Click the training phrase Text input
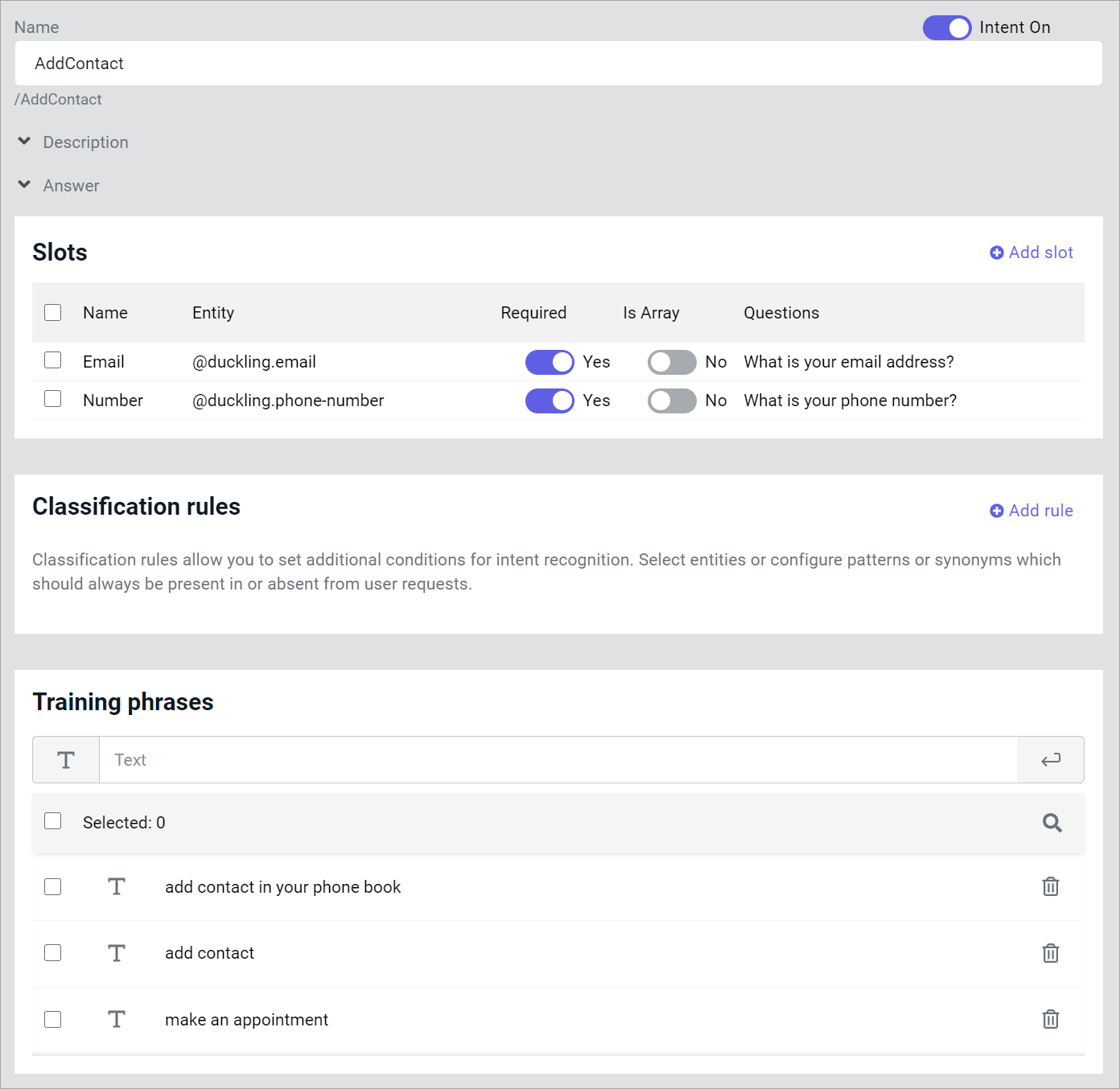Image resolution: width=1120 pixels, height=1089 pixels. (558, 760)
